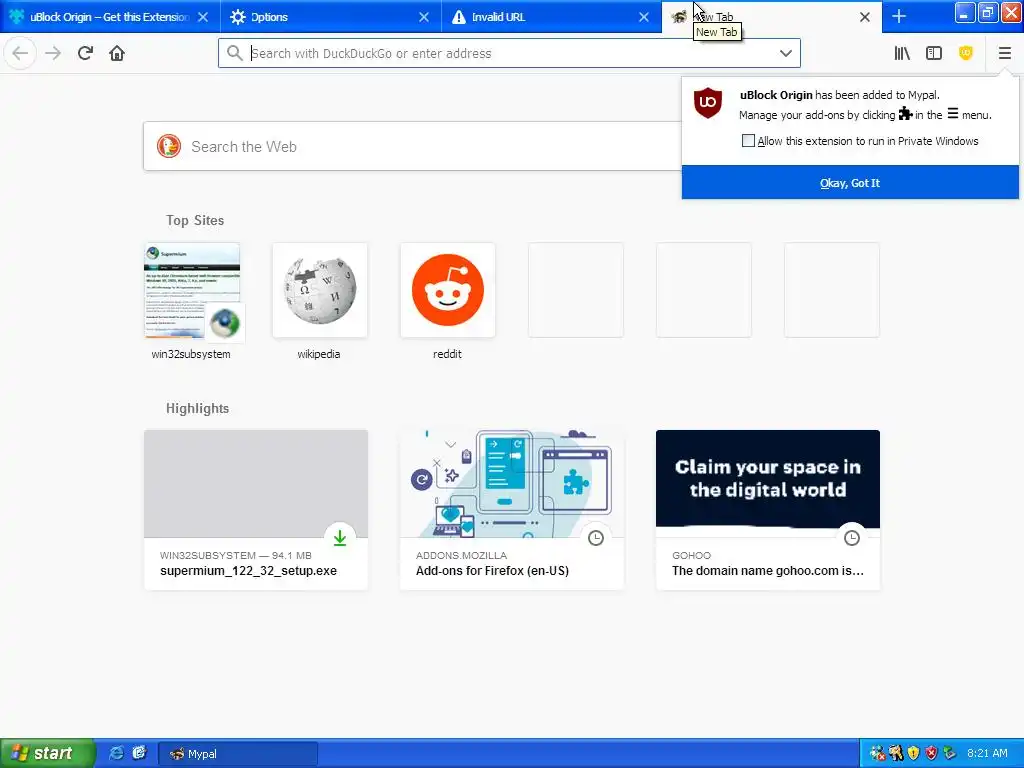The height and width of the screenshot is (768, 1024).
Task: Focus the address bar field
Action: 509,53
